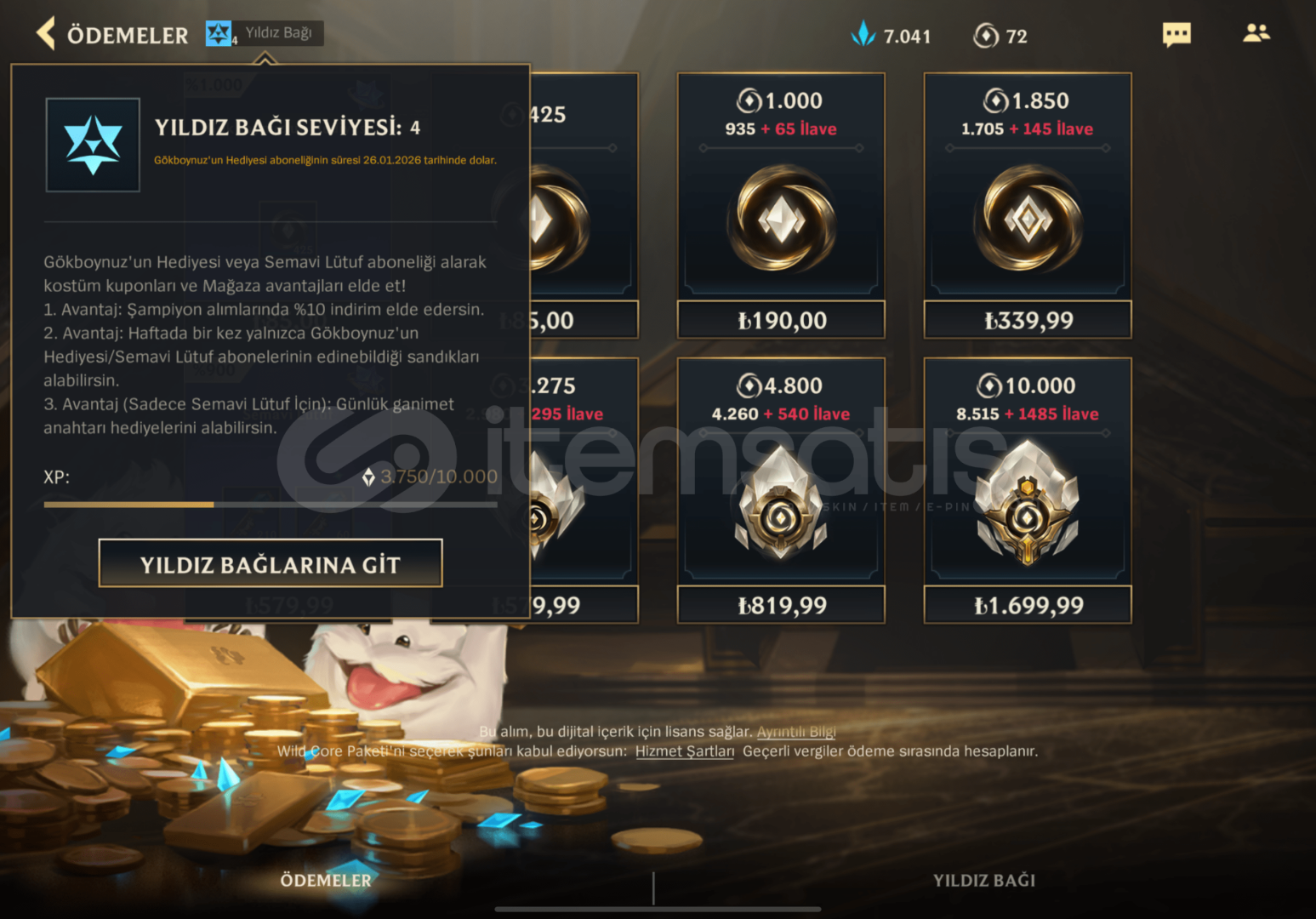This screenshot has height=919, width=1316.
Task: Open the friends list icon
Action: (1256, 33)
